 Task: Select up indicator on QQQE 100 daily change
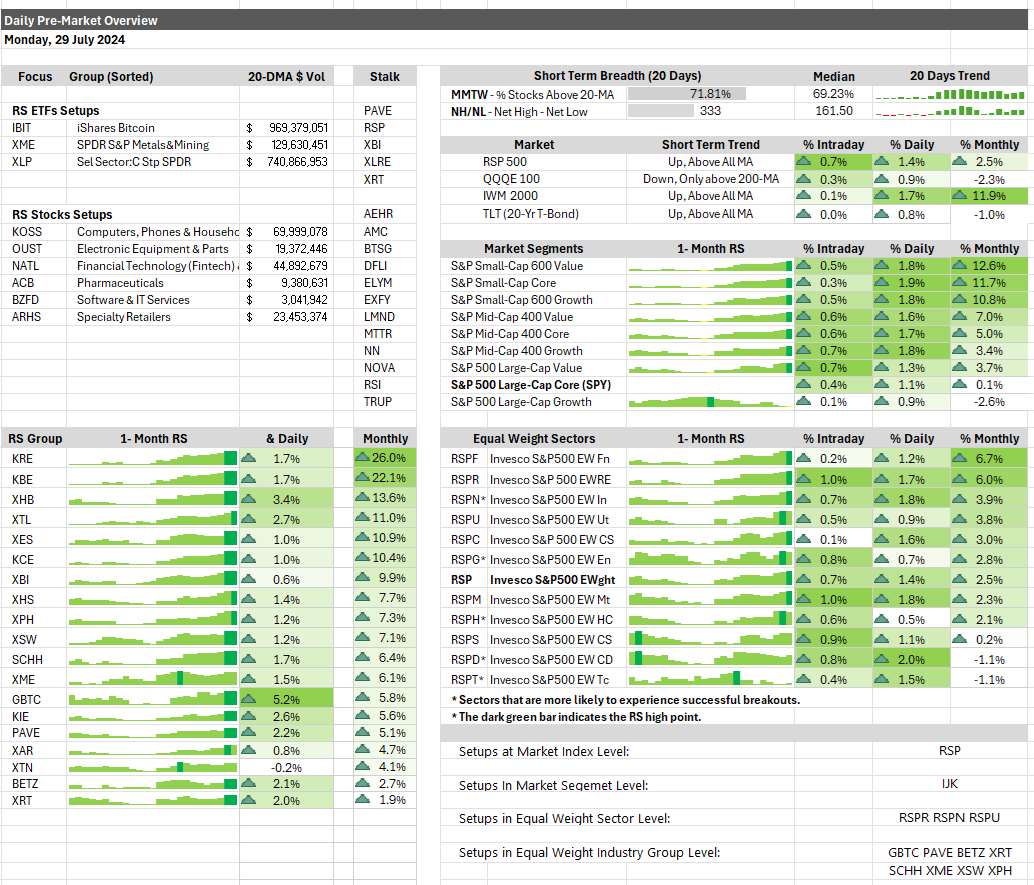[x=882, y=178]
